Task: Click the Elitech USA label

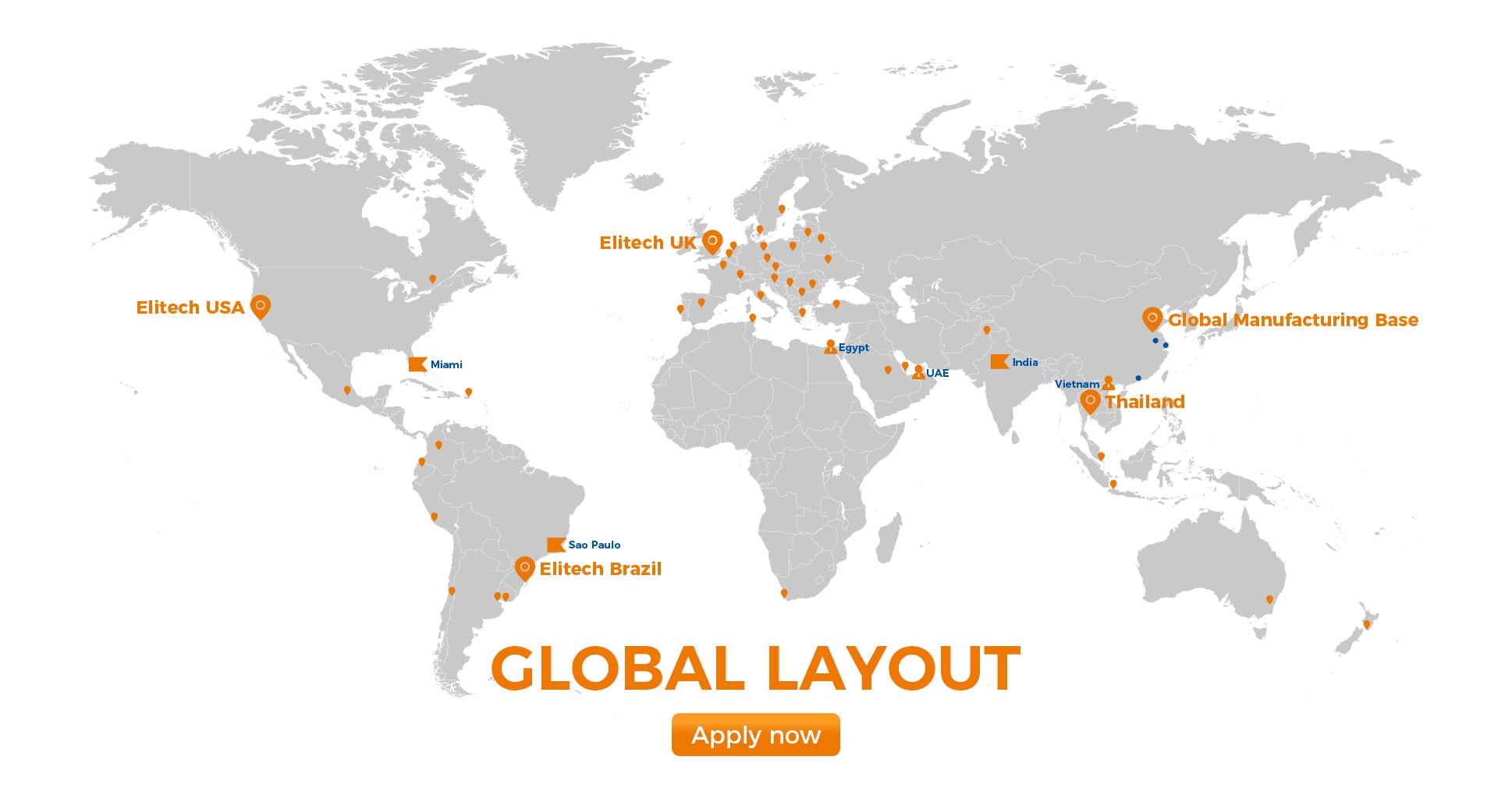Action: point(190,307)
